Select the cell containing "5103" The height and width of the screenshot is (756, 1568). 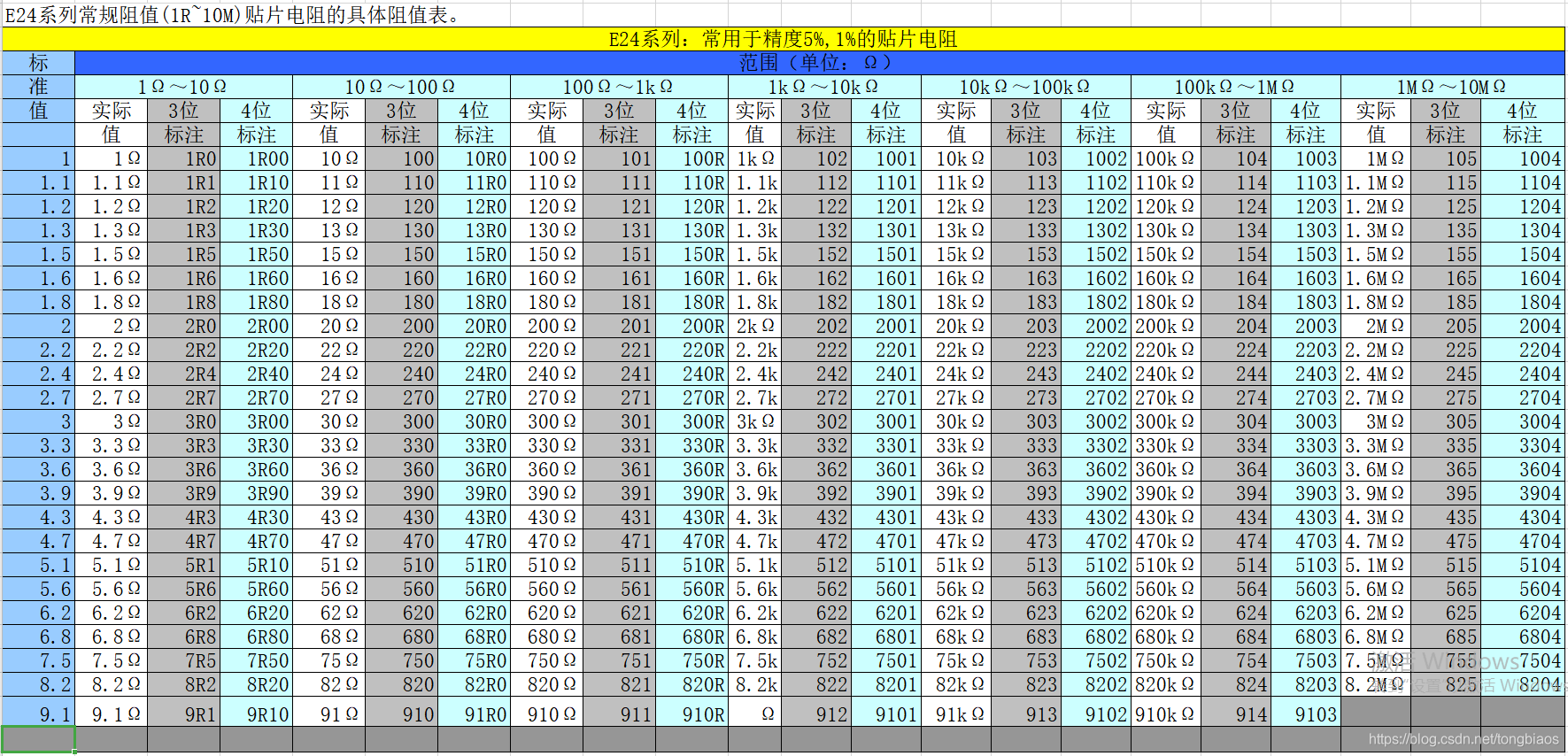1306,565
